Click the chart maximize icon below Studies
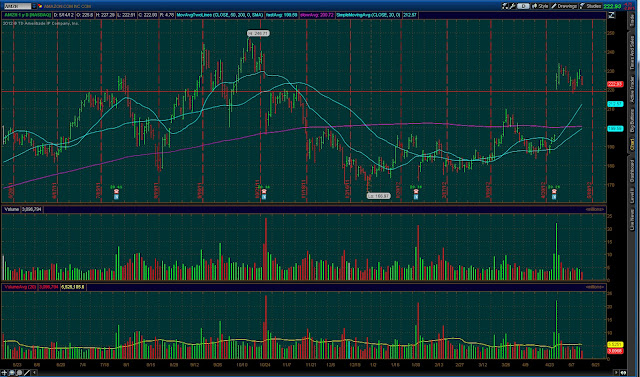The image size is (640, 377). click(x=611, y=16)
